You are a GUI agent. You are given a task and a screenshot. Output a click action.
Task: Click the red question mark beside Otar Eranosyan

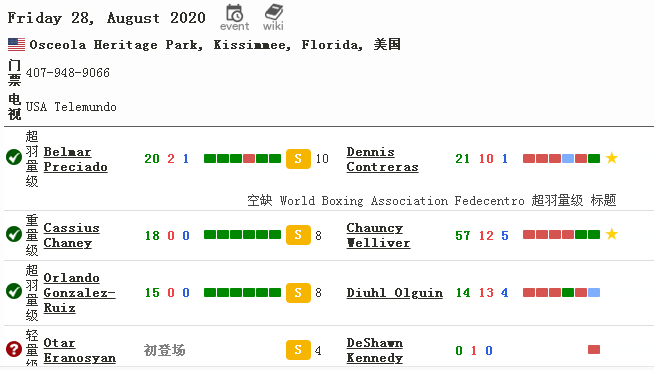coord(14,349)
